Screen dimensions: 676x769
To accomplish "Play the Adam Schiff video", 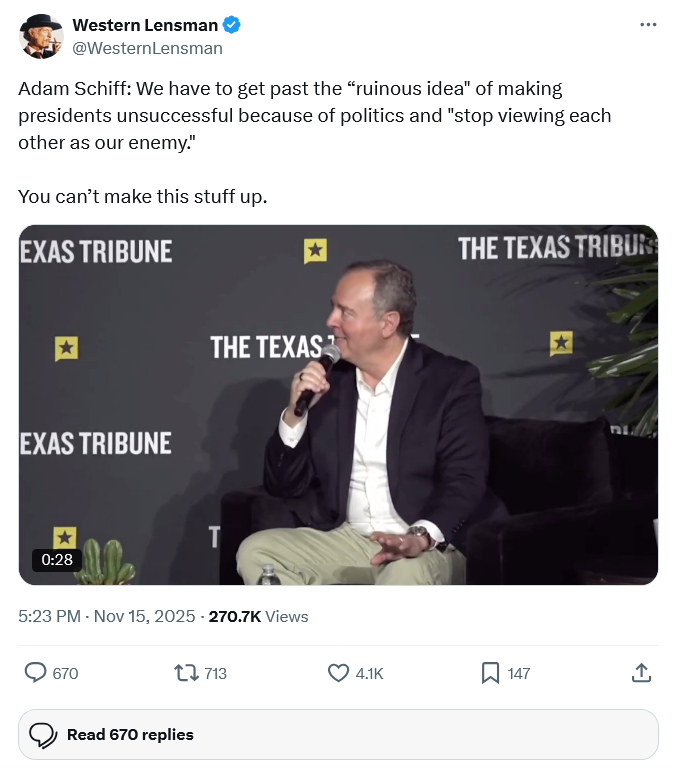I will tap(338, 404).
